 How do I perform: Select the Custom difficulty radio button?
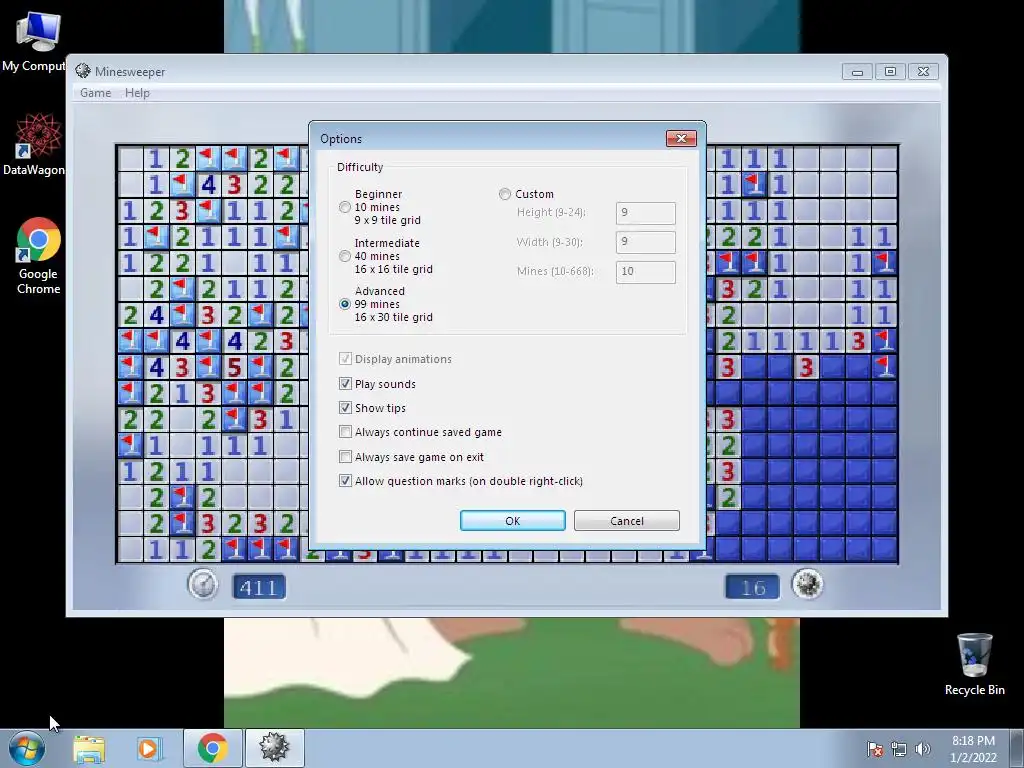[x=505, y=194]
